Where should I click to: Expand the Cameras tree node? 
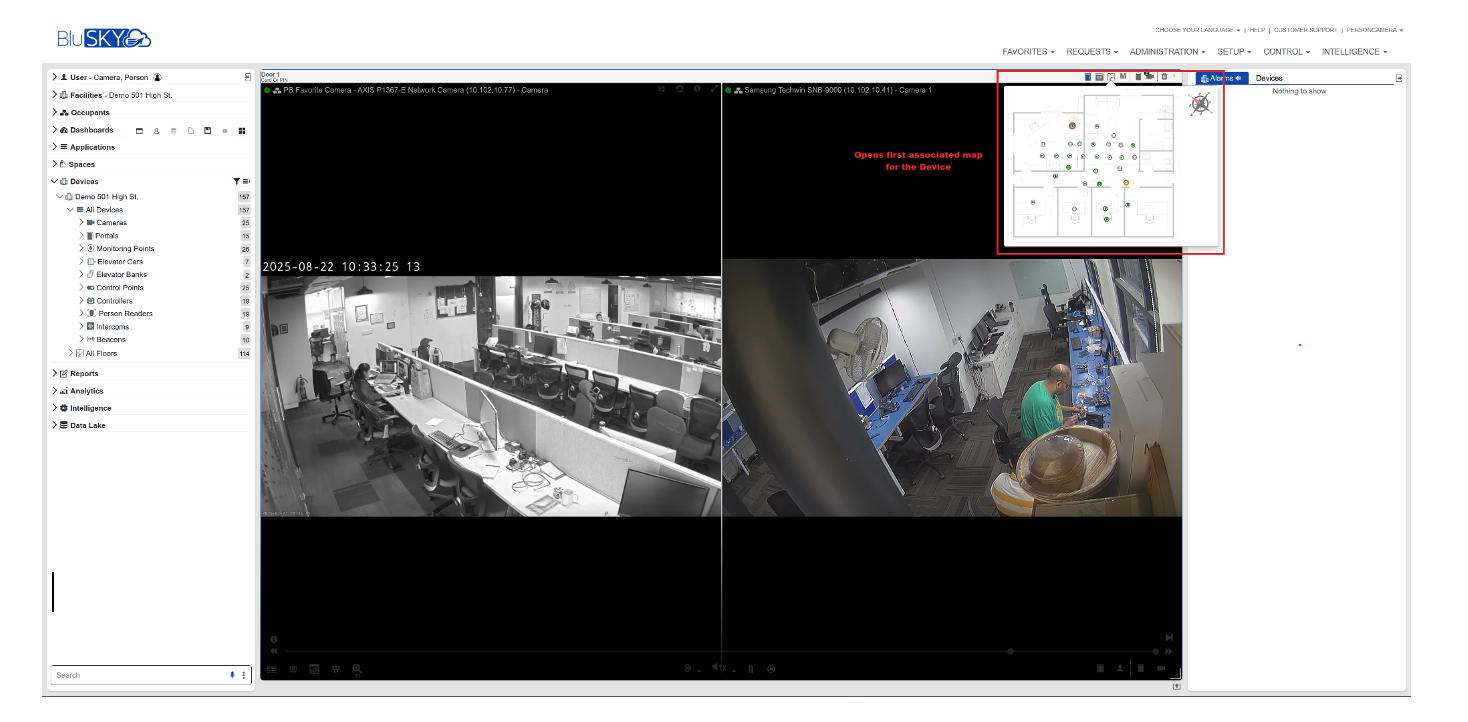(x=81, y=223)
